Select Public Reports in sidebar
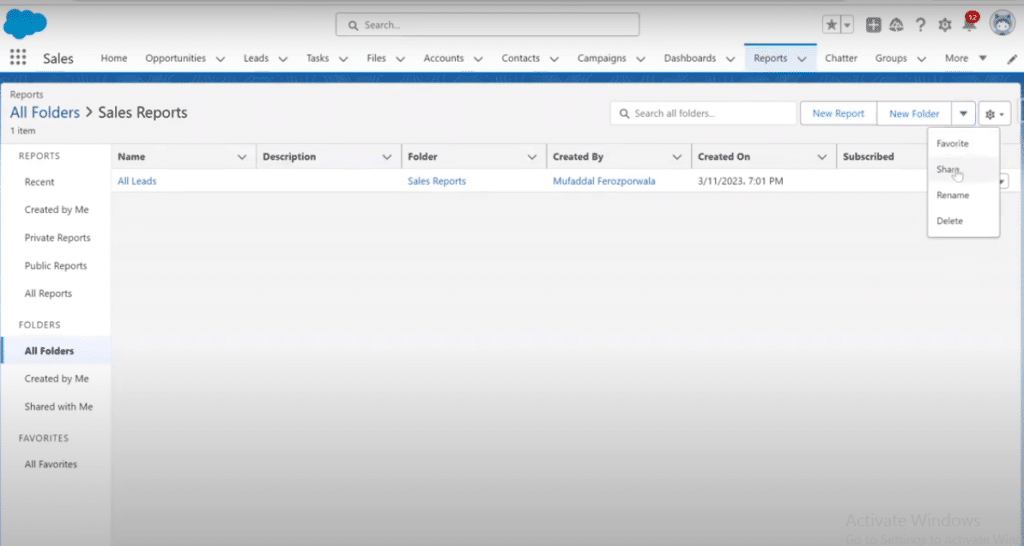The image size is (1024, 546). click(x=56, y=266)
